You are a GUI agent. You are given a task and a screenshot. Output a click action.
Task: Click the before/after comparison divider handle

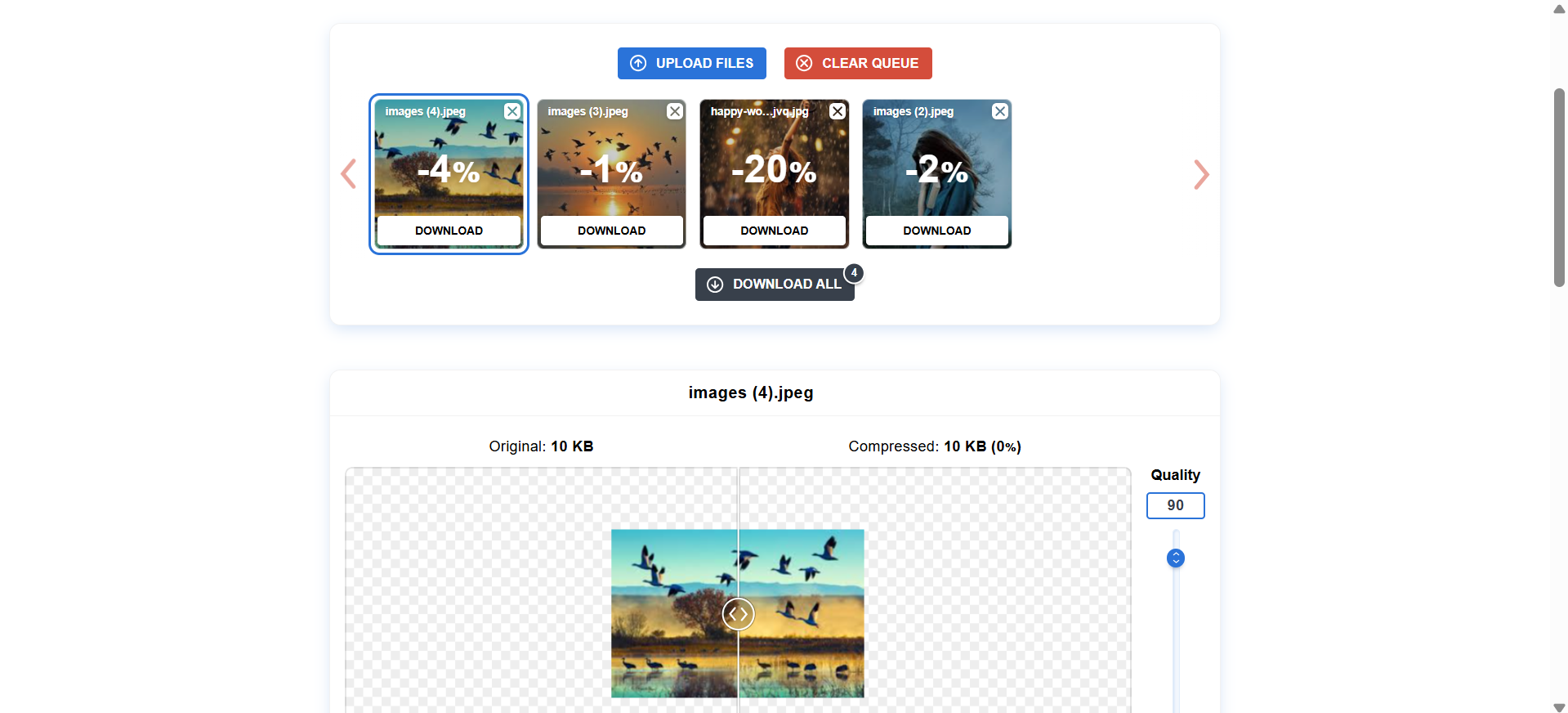coord(738,614)
